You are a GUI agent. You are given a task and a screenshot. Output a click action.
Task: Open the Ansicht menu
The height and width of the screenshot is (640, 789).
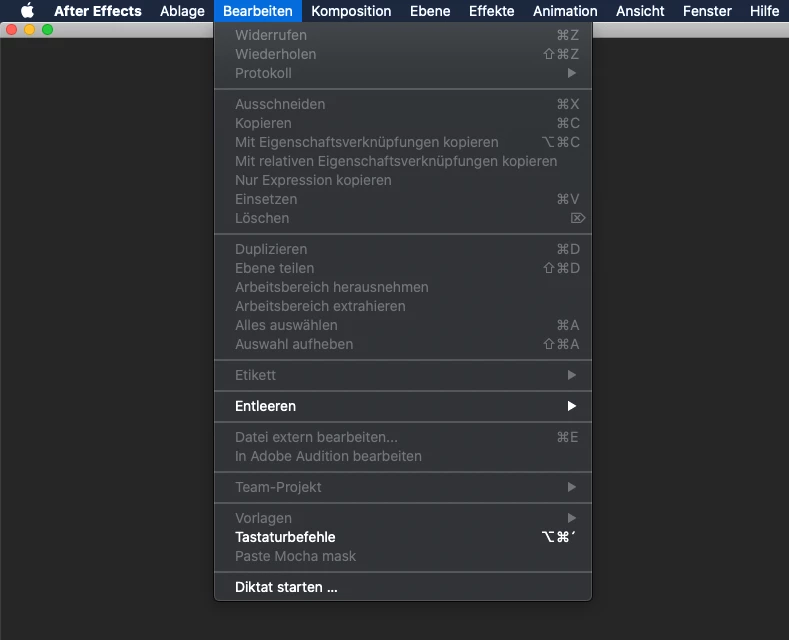coord(640,11)
